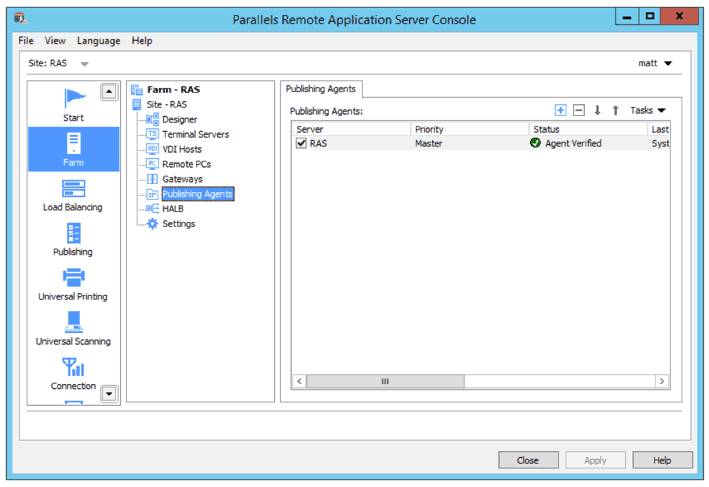Select Settings in the tree
Screen dimensions: 709x487
[179, 224]
